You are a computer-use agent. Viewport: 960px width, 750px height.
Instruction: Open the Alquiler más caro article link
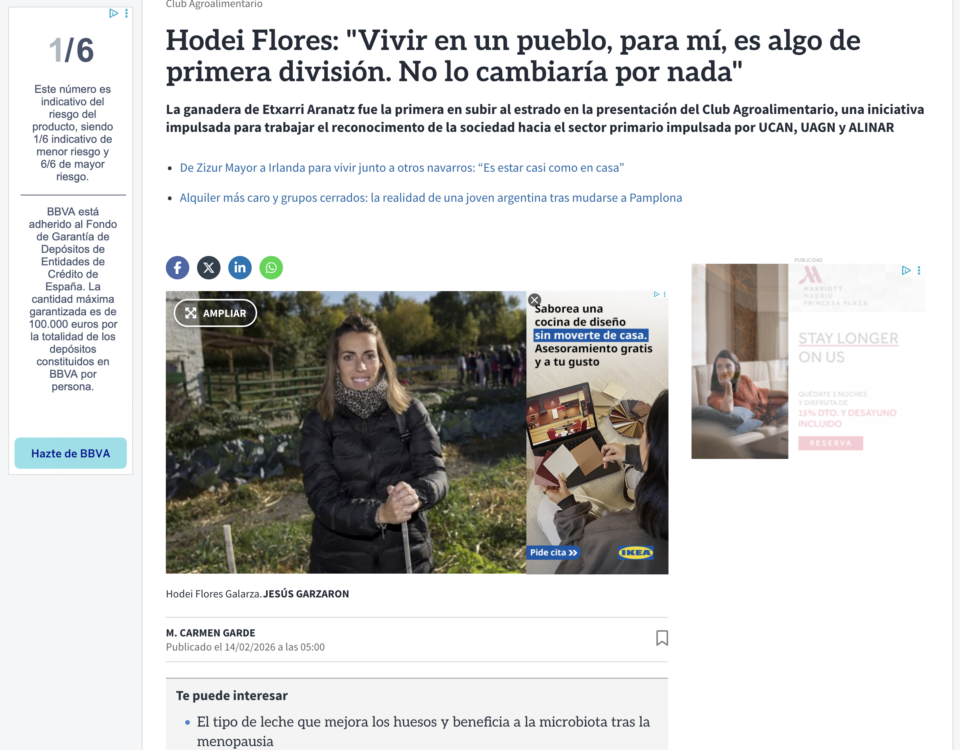point(430,198)
